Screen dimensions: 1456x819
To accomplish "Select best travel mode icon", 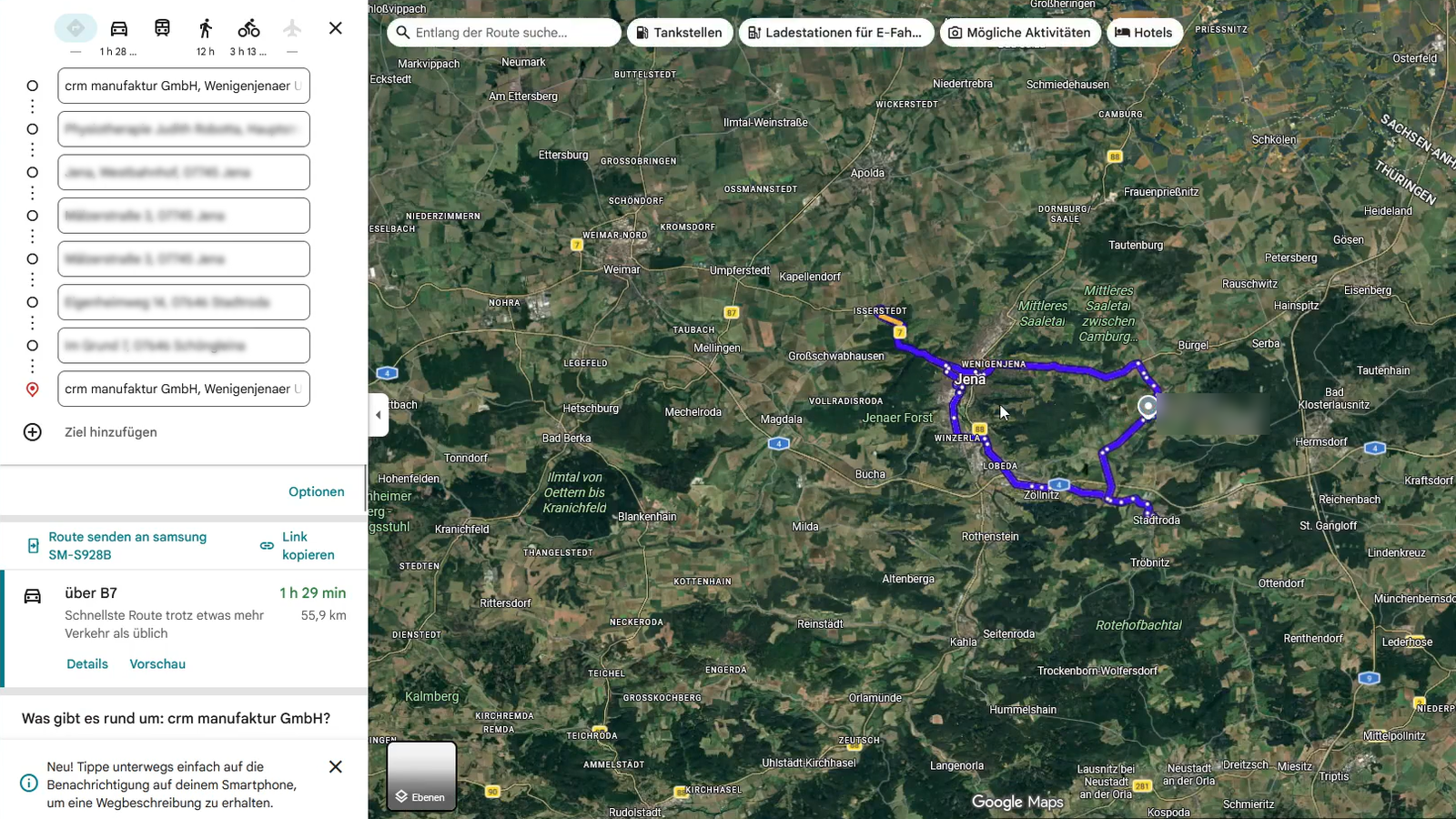I will tap(76, 28).
